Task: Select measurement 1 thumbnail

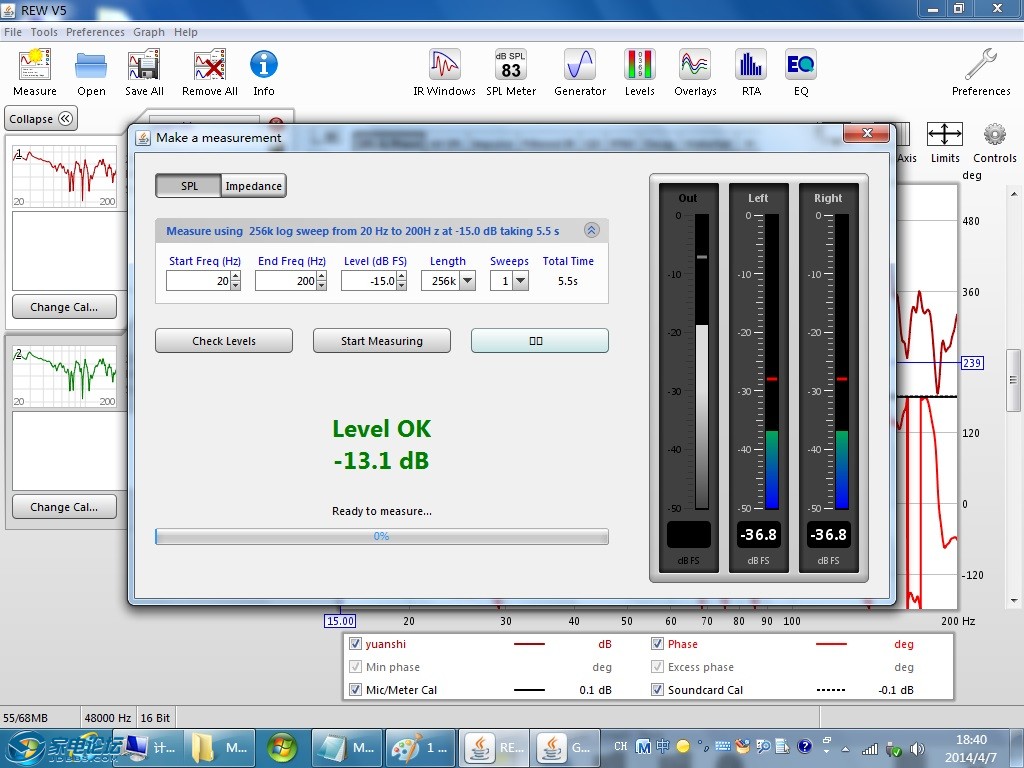Action: [x=65, y=176]
